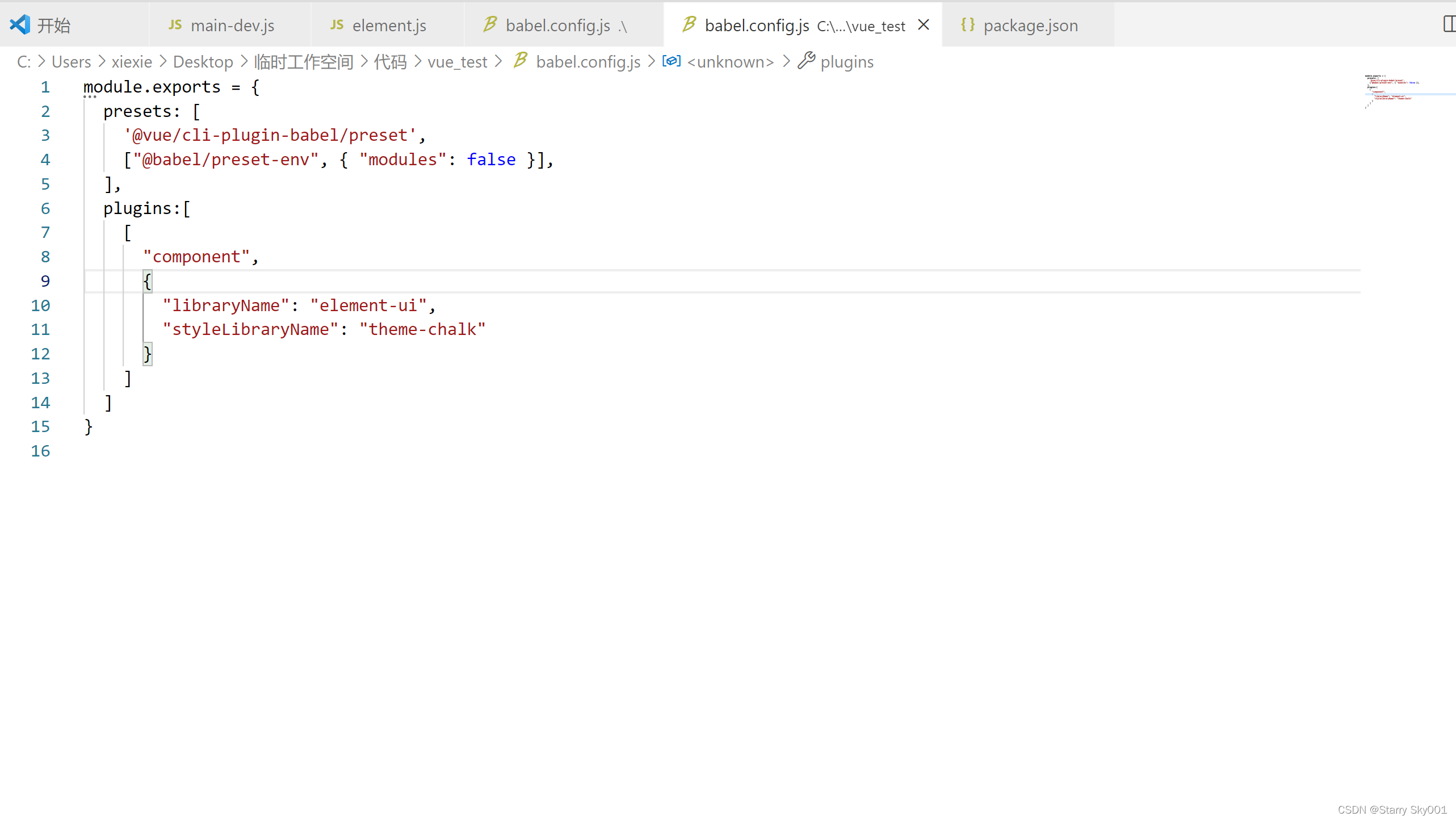This screenshot has width=1456, height=821.
Task: Click the plugins breadcrumb symbol
Action: tap(846, 62)
